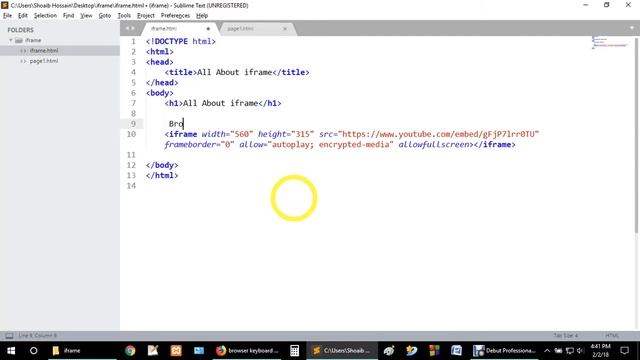Collapse the iframe folder in sidebar
This screenshot has height=360, width=640.
click(11, 40)
